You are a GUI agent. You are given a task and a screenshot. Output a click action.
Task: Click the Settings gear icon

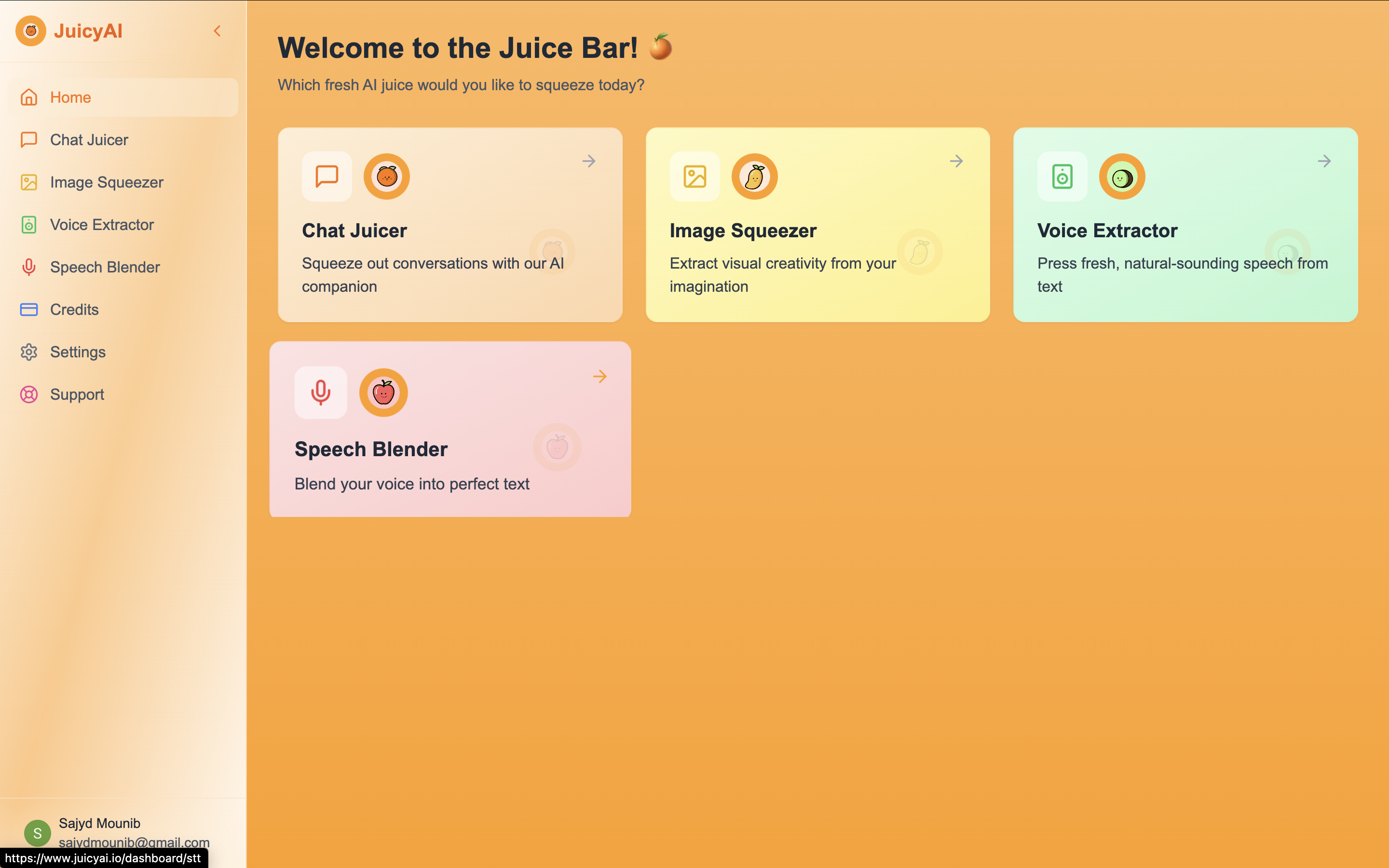(x=29, y=352)
